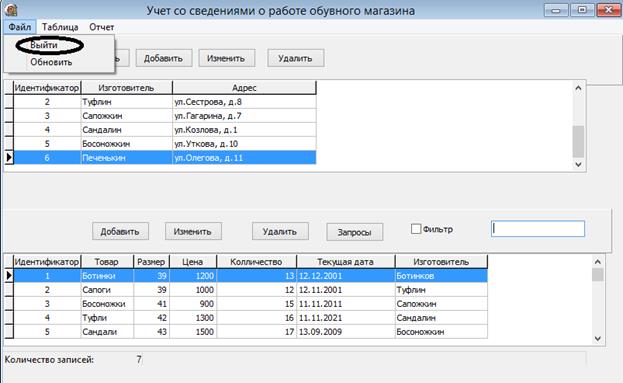This screenshot has width=623, height=383.
Task: Click the upper table scrollbar down arrow
Action: coord(578,164)
